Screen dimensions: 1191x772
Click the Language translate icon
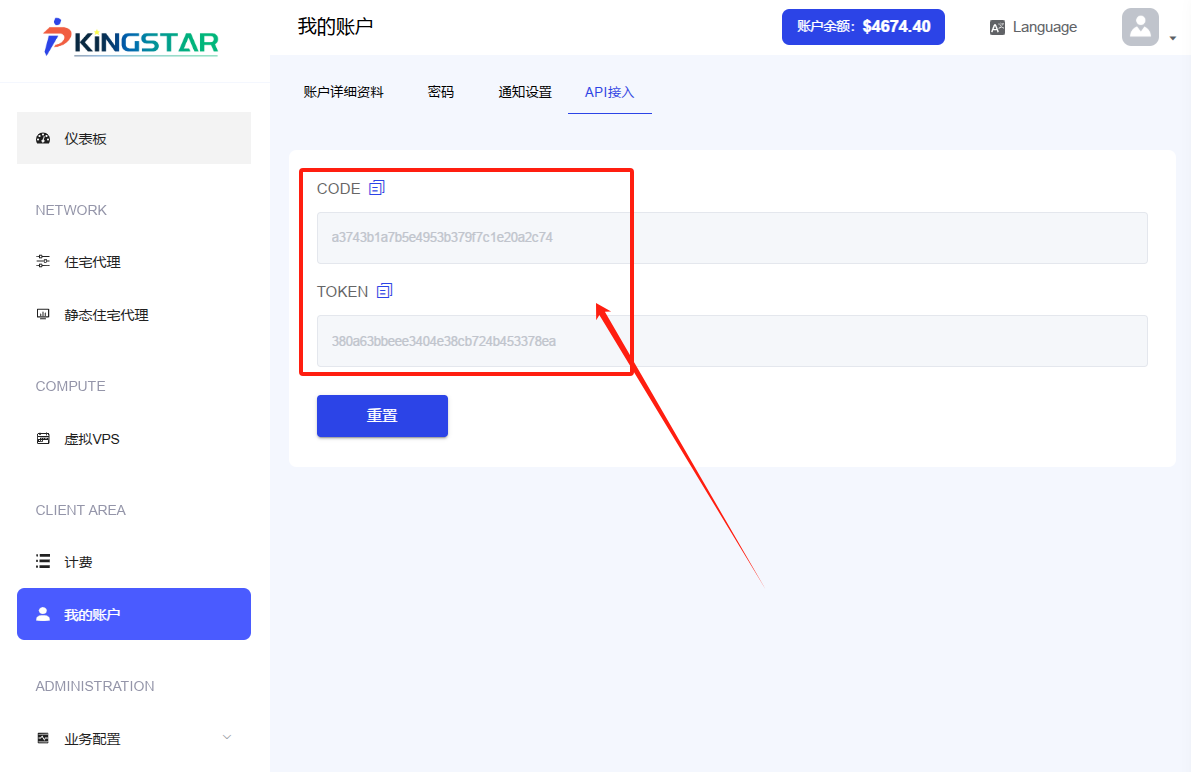point(997,27)
